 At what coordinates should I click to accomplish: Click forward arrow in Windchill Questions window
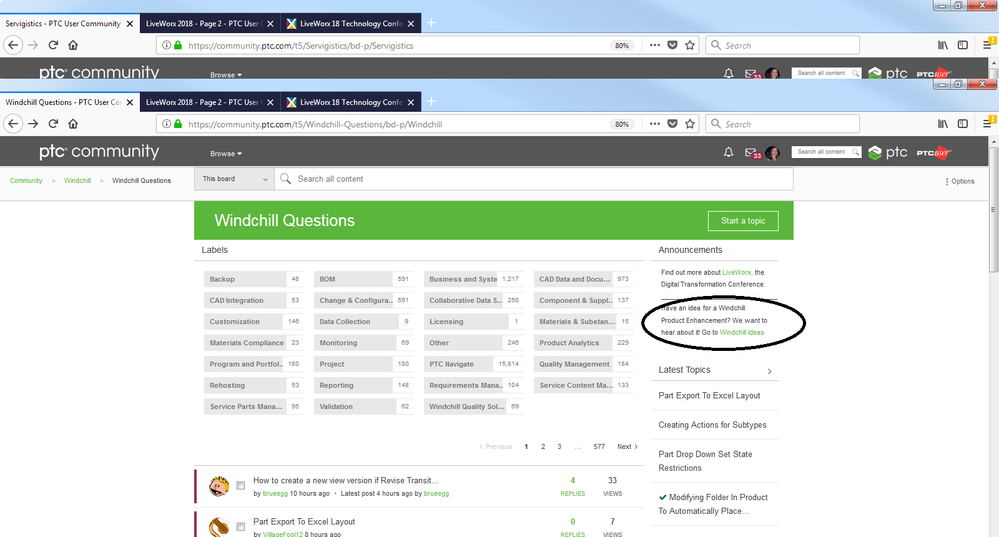(33, 124)
